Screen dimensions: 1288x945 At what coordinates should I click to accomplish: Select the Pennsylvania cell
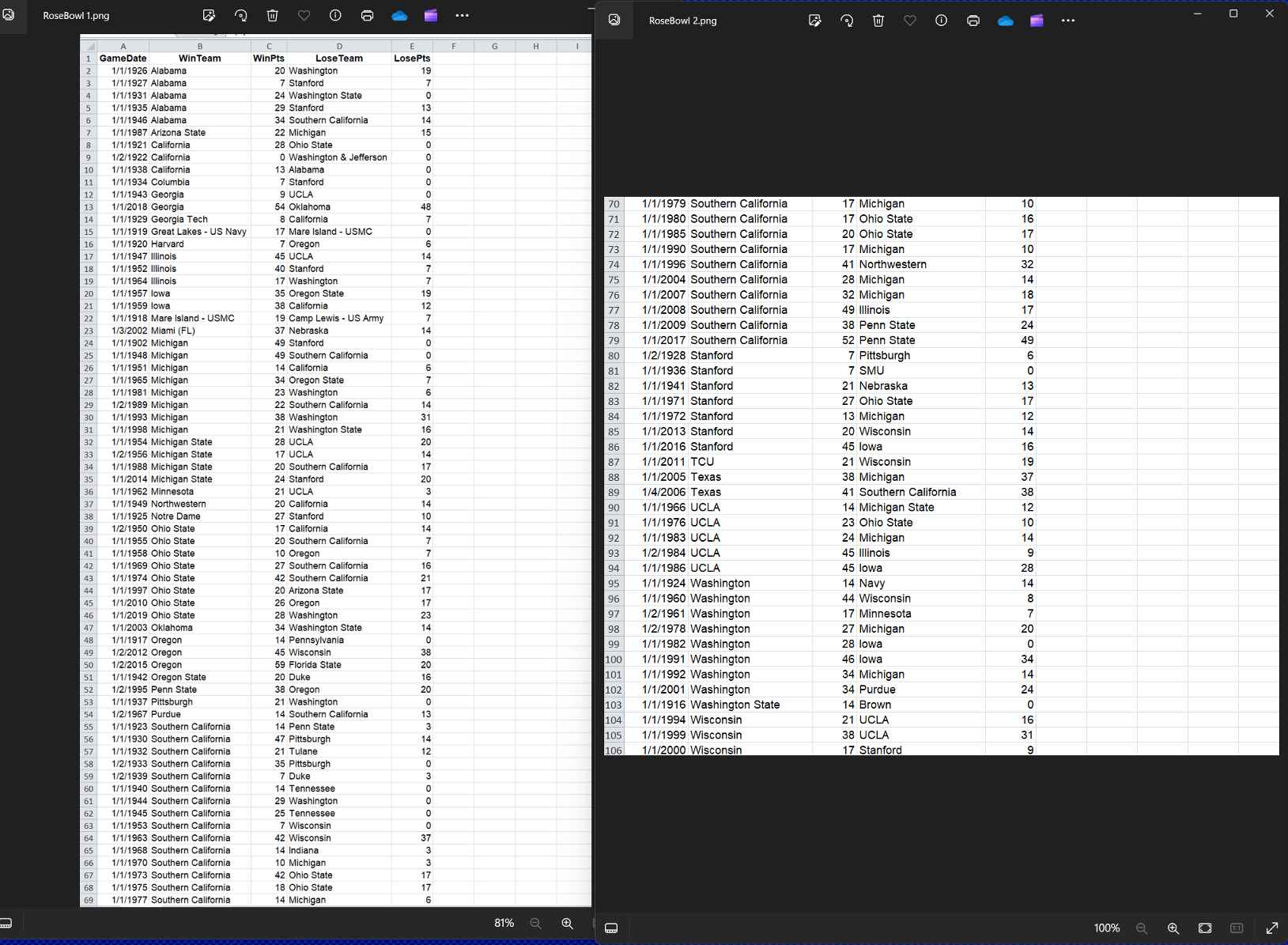pos(339,641)
